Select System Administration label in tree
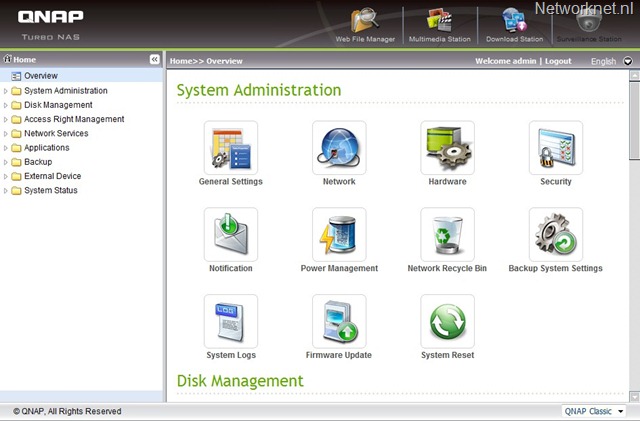640x421 pixels. point(66,91)
